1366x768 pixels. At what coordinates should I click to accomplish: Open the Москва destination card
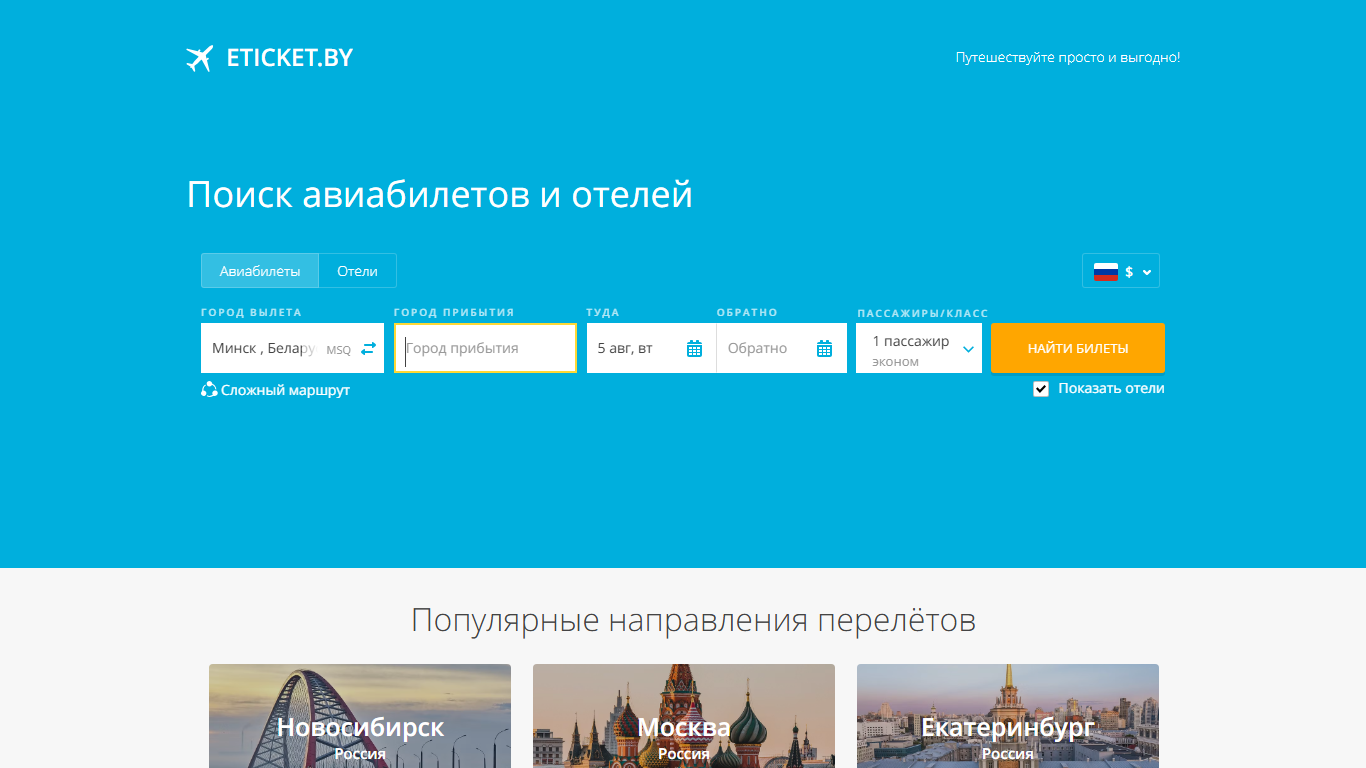[684, 716]
